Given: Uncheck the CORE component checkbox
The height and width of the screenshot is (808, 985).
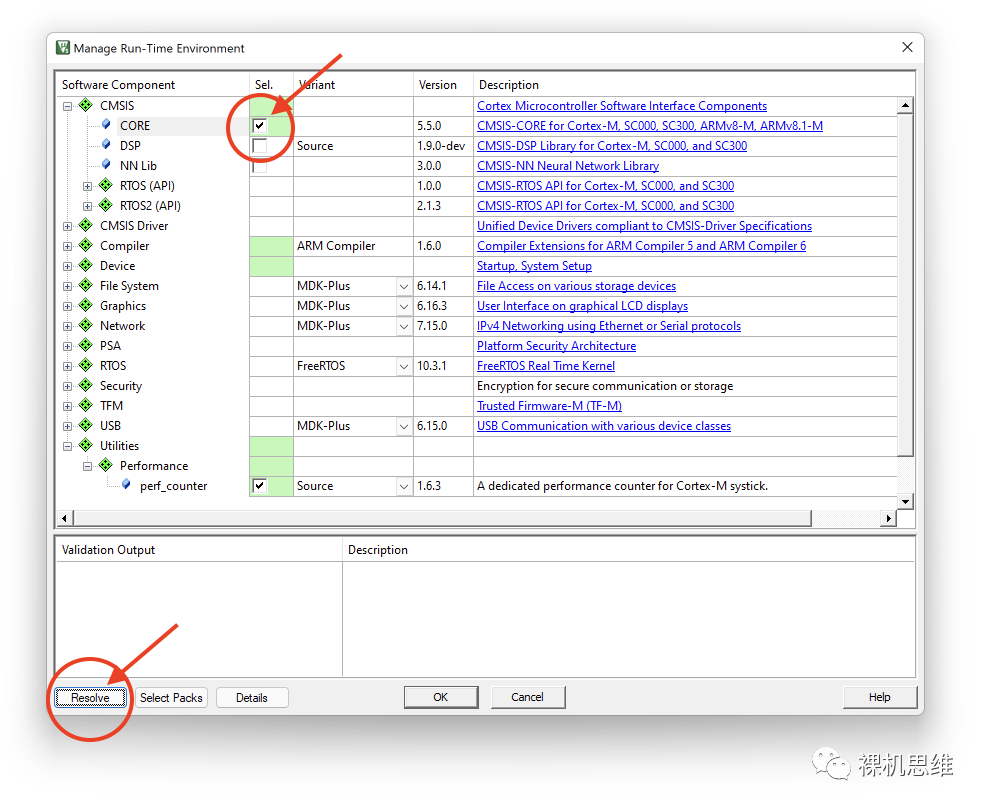Looking at the screenshot, I should coord(259,126).
